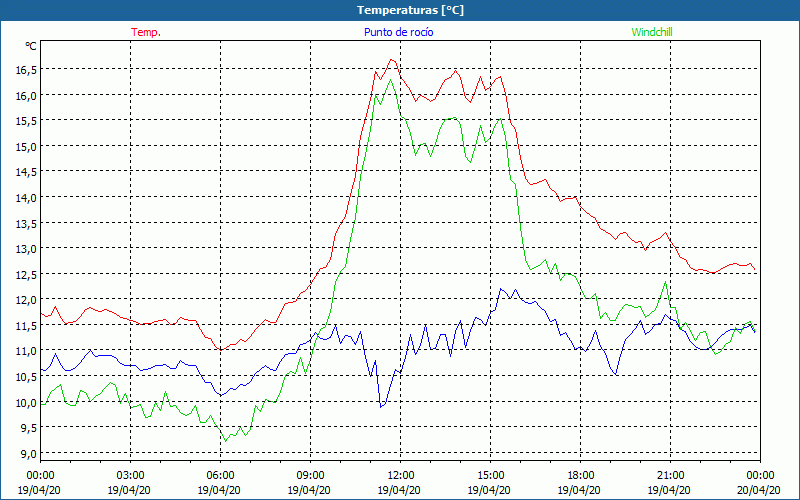Click the blue dew point dip near 11:30
Image resolution: width=800 pixels, height=500 pixels.
click(x=381, y=407)
